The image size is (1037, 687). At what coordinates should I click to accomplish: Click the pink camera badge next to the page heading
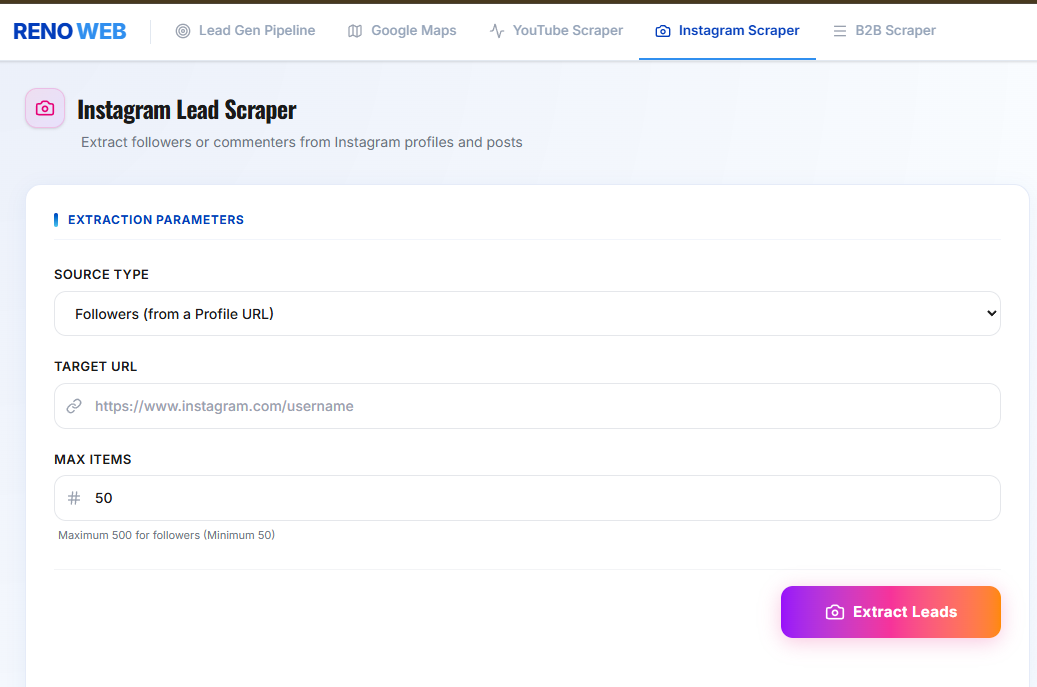[x=45, y=108]
